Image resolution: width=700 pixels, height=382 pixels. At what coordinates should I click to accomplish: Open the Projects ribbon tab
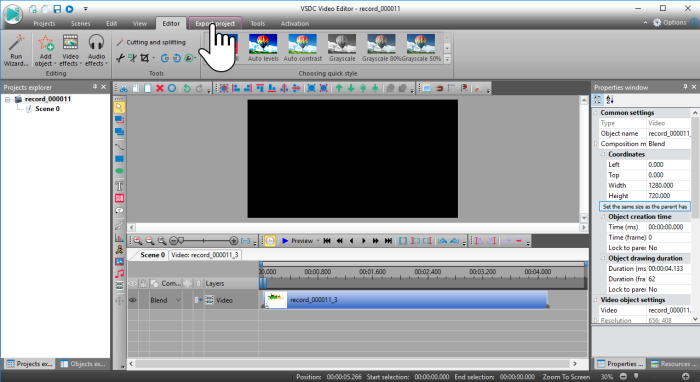(44, 24)
